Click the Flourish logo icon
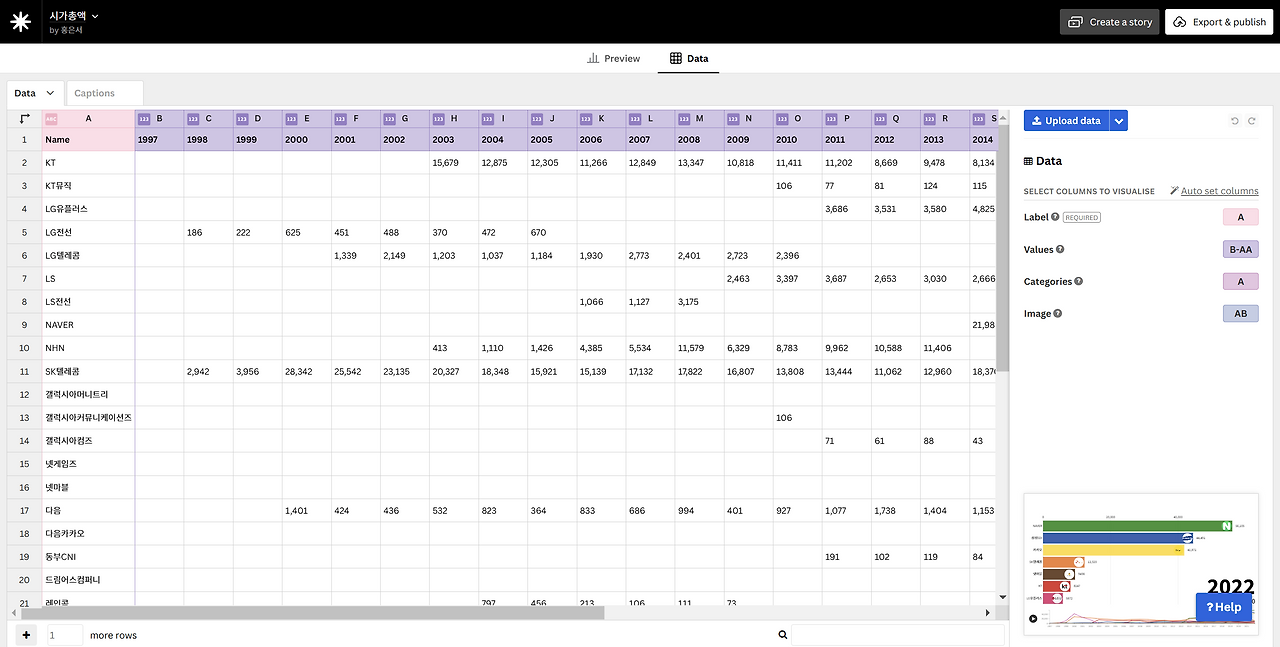Screen dimensions: 1280x647 [x=20, y=20]
